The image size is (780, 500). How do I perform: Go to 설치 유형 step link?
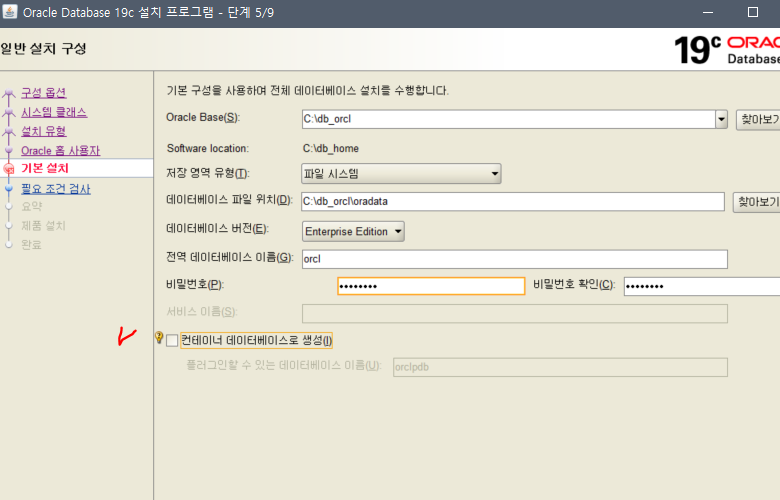click(43, 131)
